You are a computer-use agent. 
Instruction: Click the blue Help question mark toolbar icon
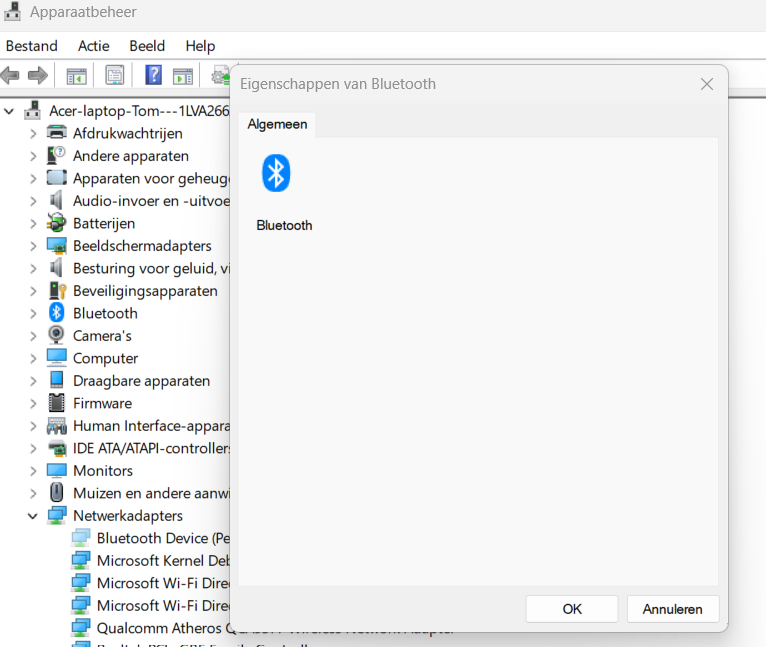tap(153, 75)
